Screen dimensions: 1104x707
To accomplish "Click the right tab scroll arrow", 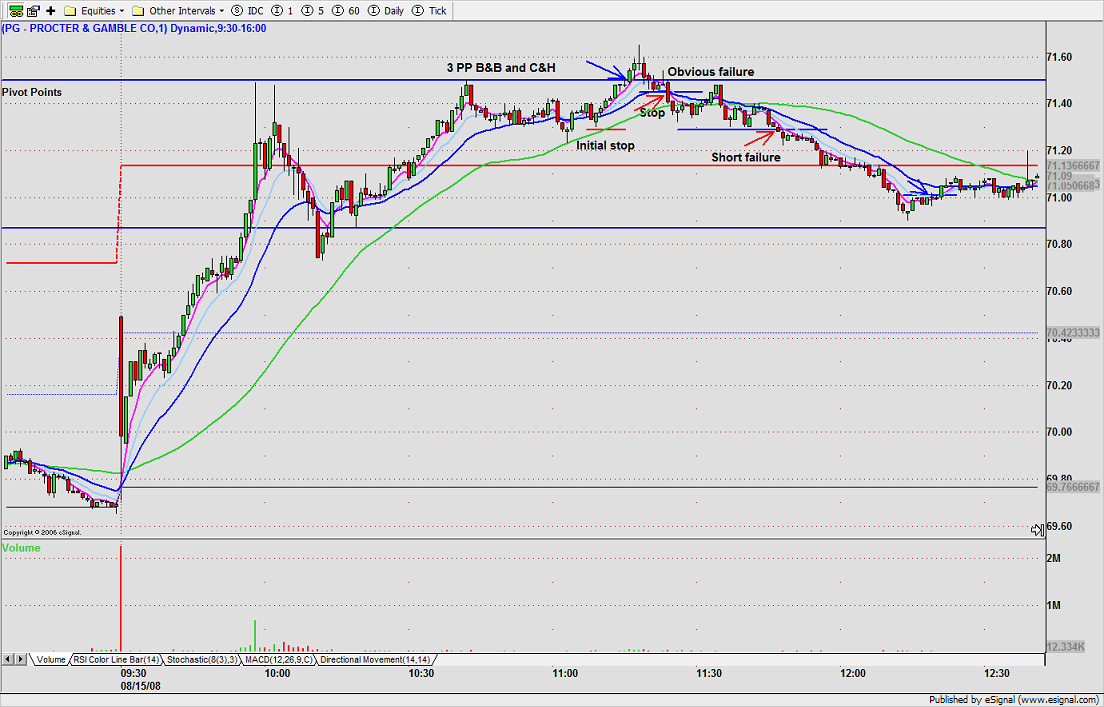I will pyautogui.click(x=22, y=660).
